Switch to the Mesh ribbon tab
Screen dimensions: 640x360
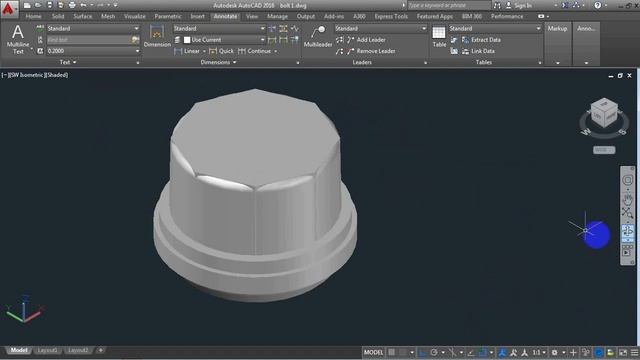(108, 16)
